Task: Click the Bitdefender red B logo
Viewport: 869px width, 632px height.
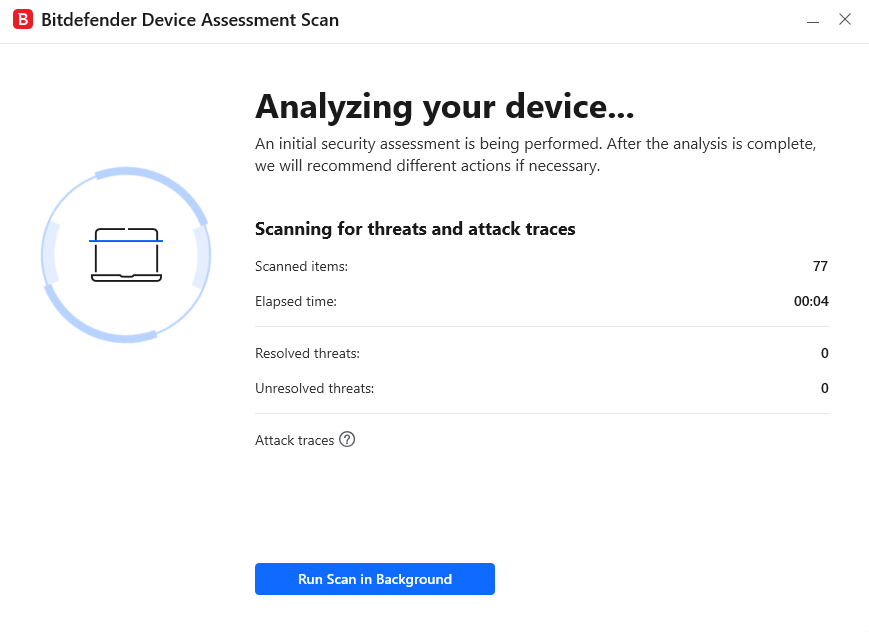Action: click(23, 19)
